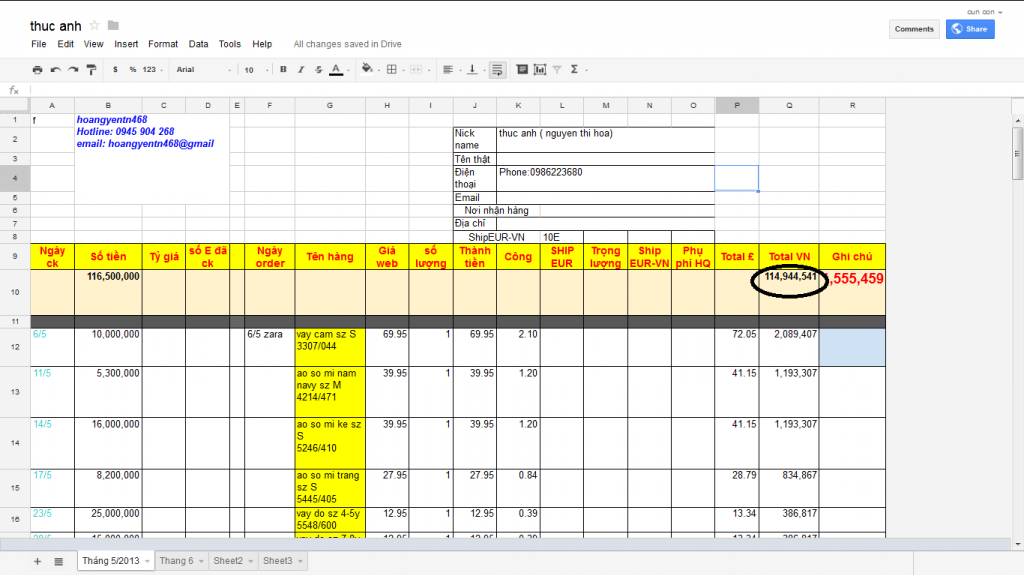Viewport: 1024px width, 575px height.
Task: Click the print icon in toolbar
Action: click(38, 70)
